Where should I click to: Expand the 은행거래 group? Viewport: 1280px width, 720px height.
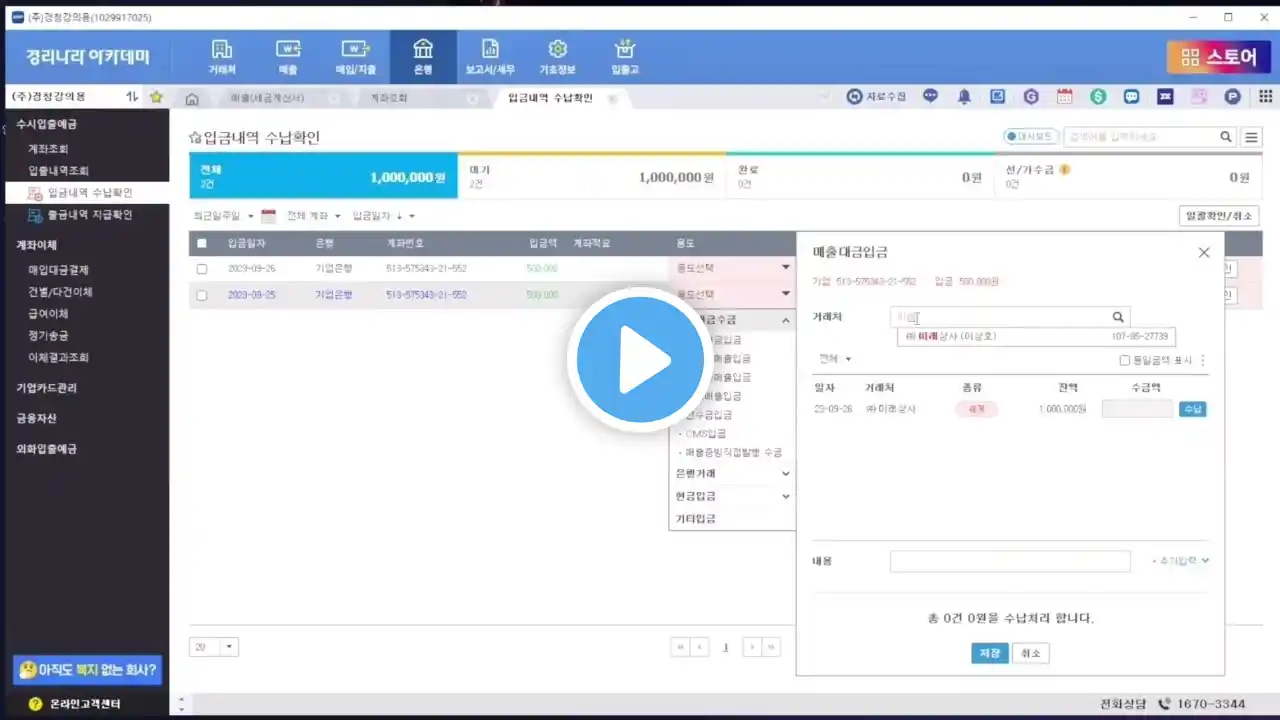[732, 473]
